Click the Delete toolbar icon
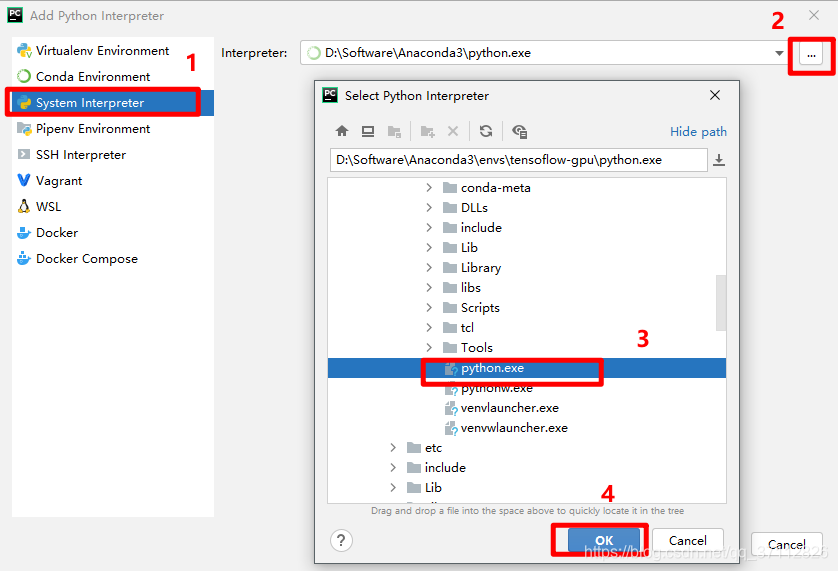Screen dimensions: 838x571 pyautogui.click(x=453, y=131)
